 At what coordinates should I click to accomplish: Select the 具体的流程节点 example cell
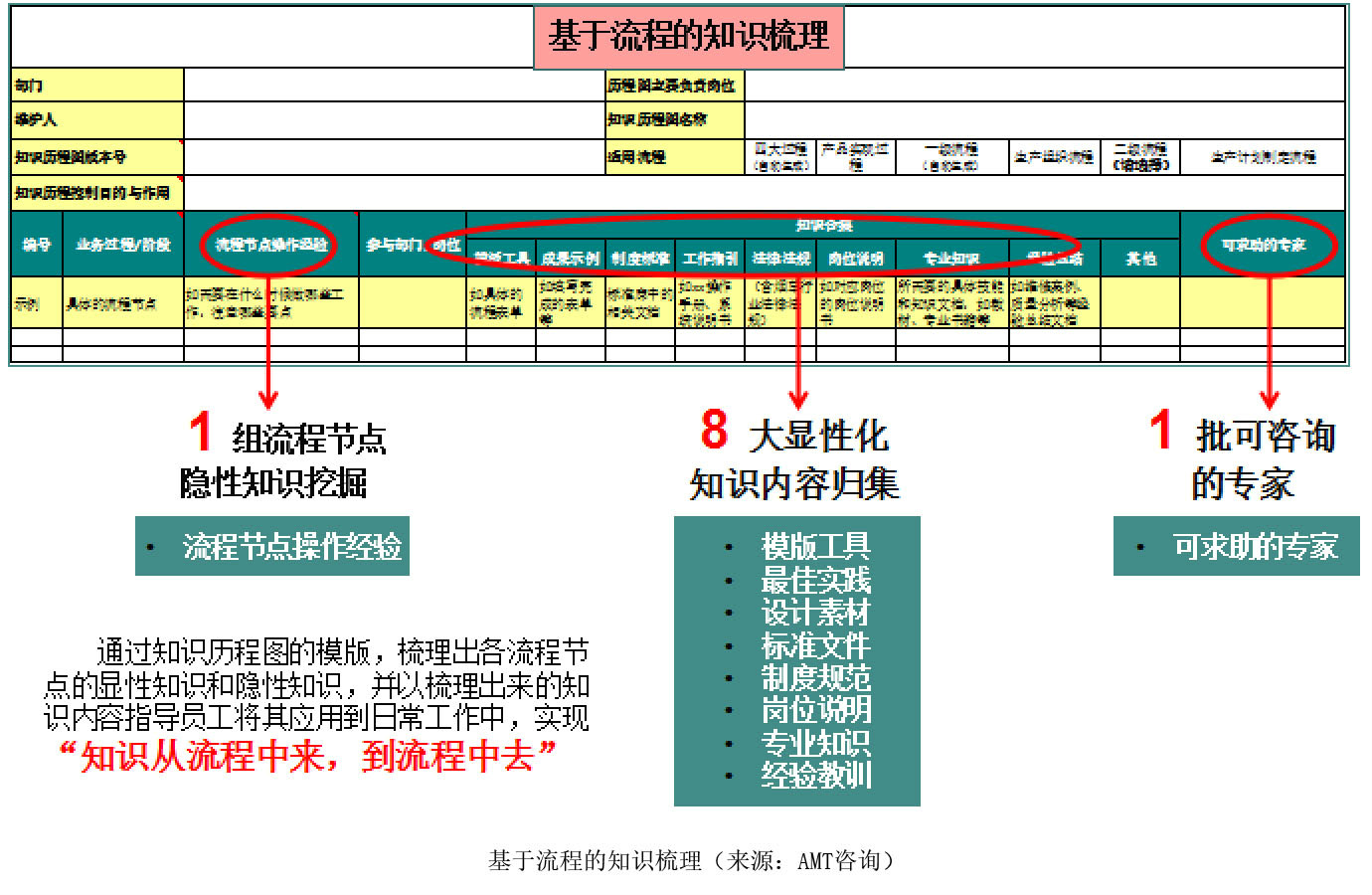[x=123, y=303]
